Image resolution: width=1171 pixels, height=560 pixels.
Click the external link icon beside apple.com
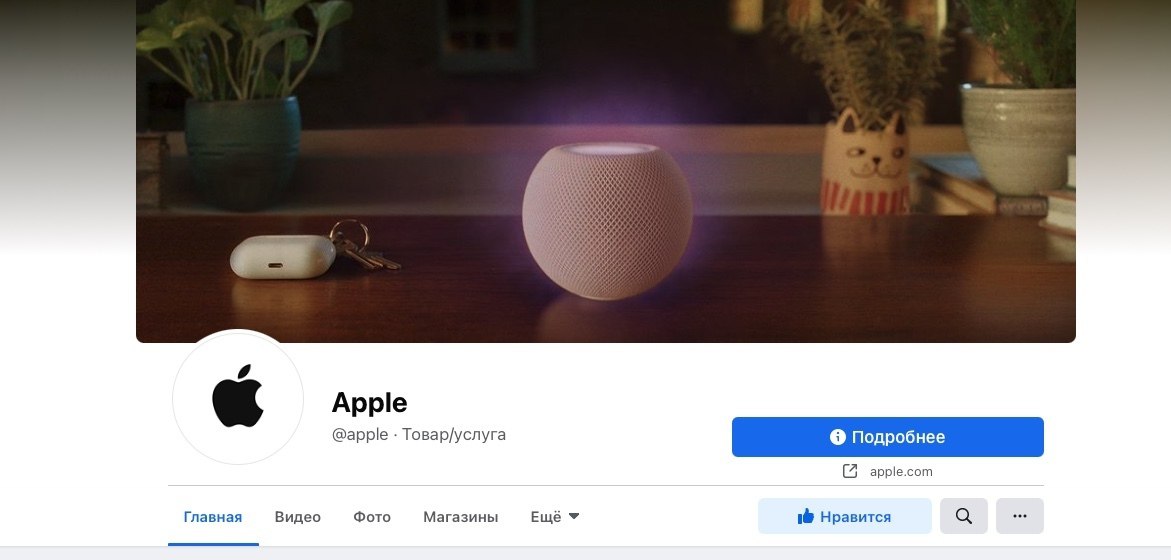click(x=850, y=471)
